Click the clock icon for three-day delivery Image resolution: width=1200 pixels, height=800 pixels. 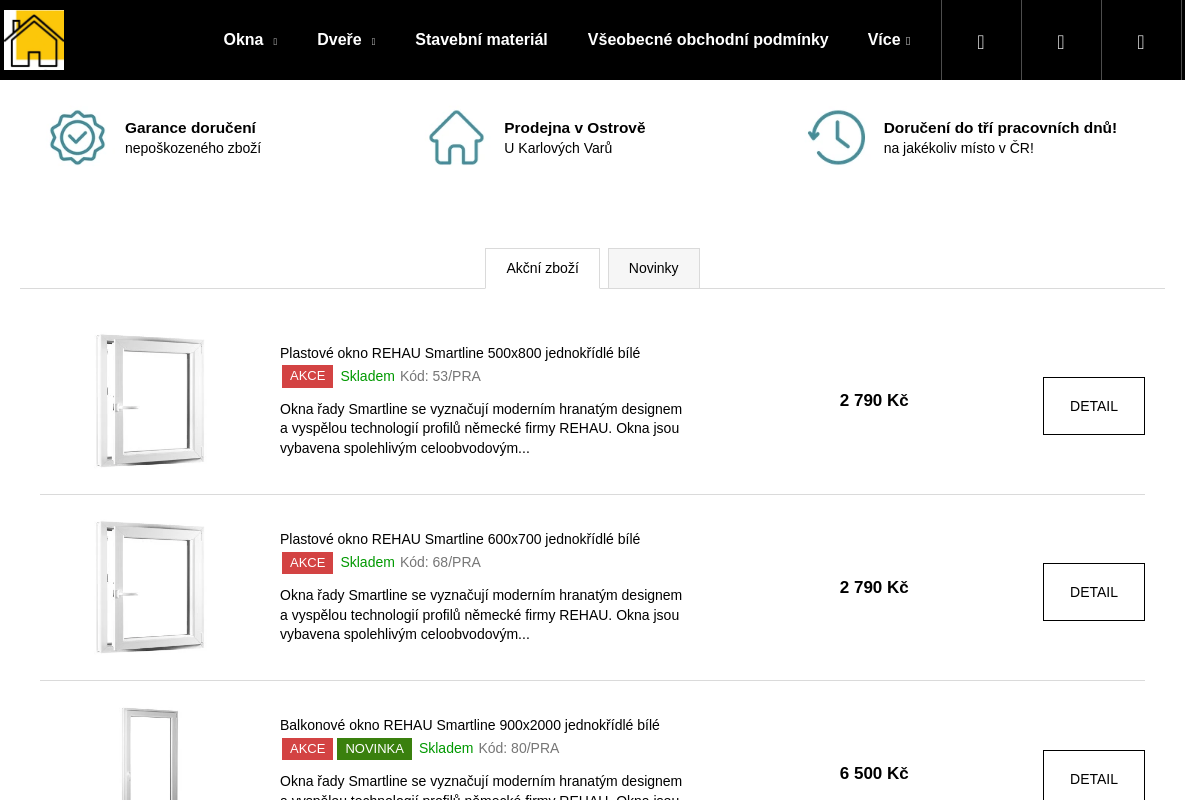(x=836, y=138)
